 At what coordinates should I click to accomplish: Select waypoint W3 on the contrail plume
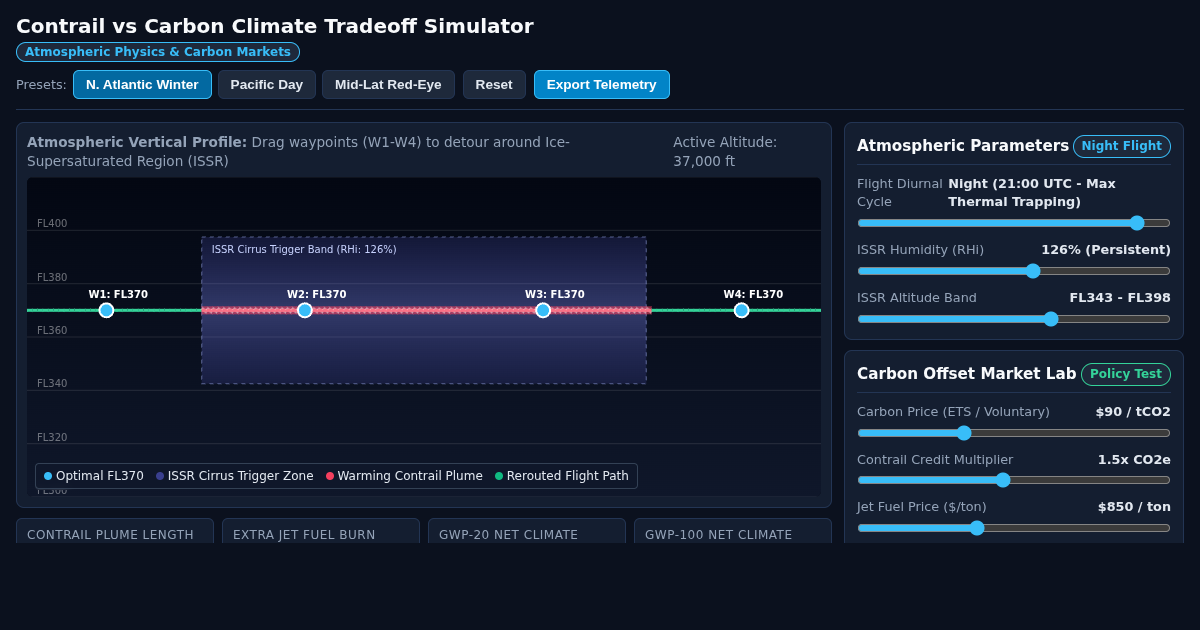click(x=543, y=310)
